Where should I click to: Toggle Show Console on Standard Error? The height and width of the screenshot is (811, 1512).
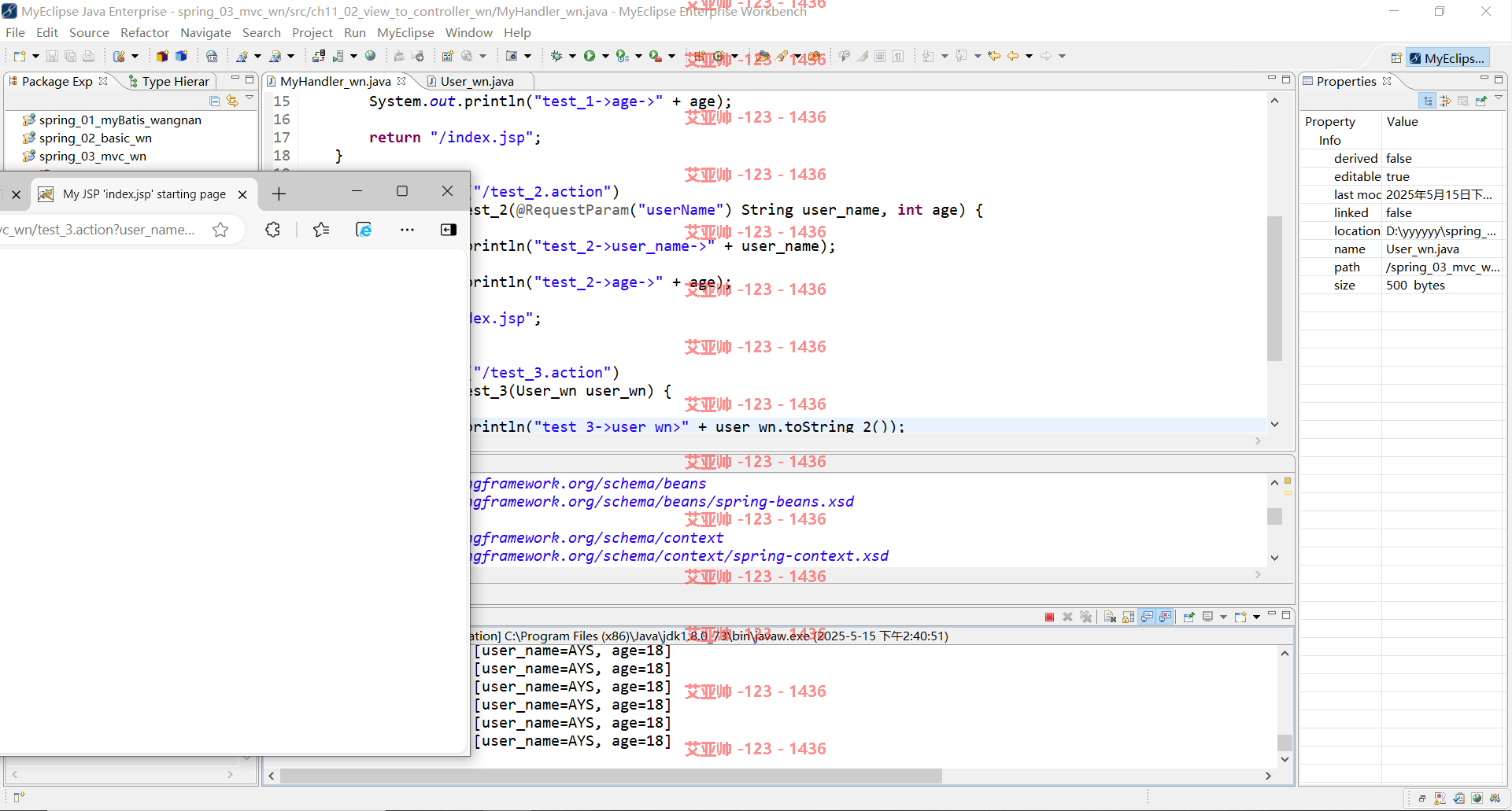(1165, 617)
